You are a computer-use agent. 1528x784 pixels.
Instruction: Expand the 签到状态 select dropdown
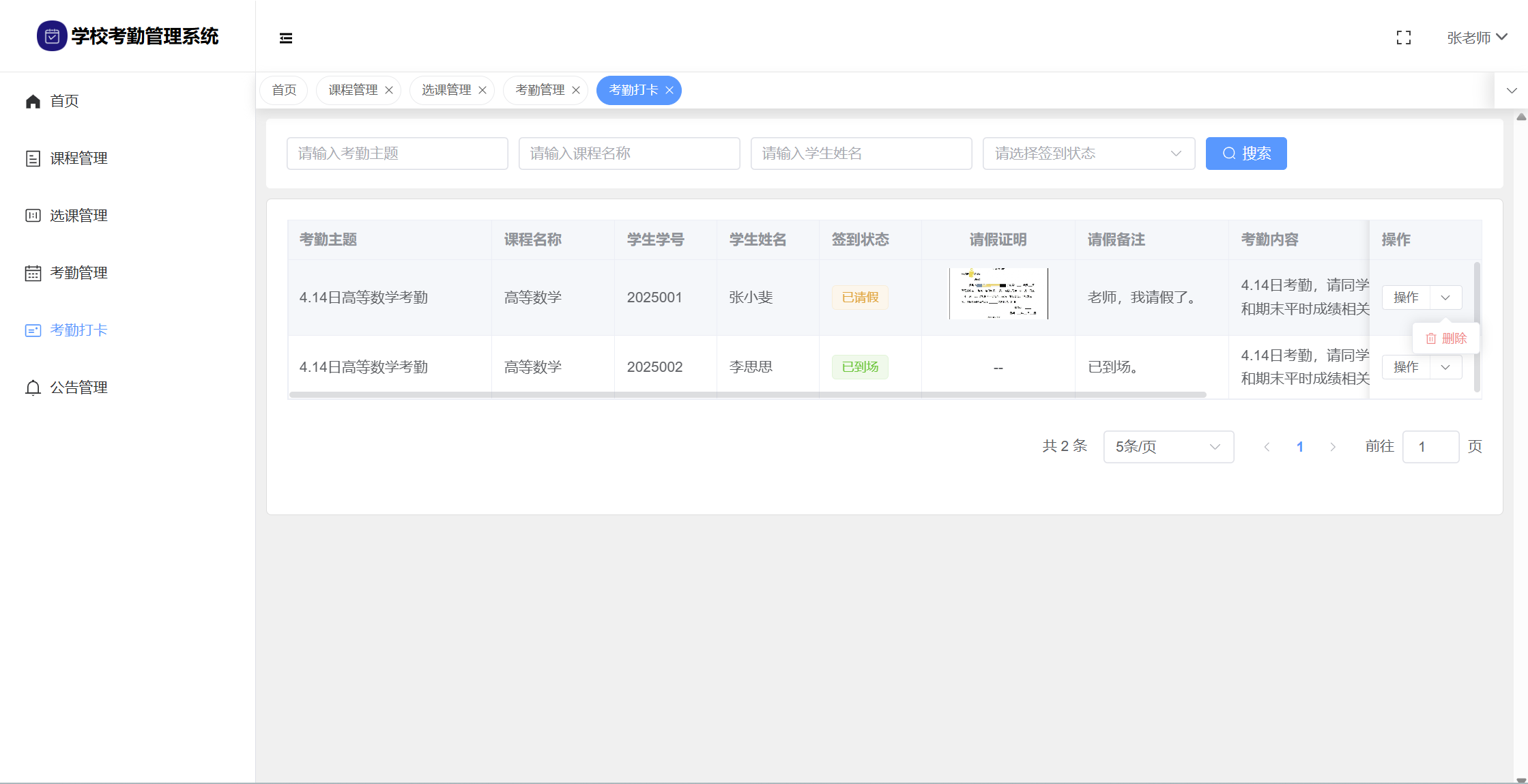pos(1089,154)
